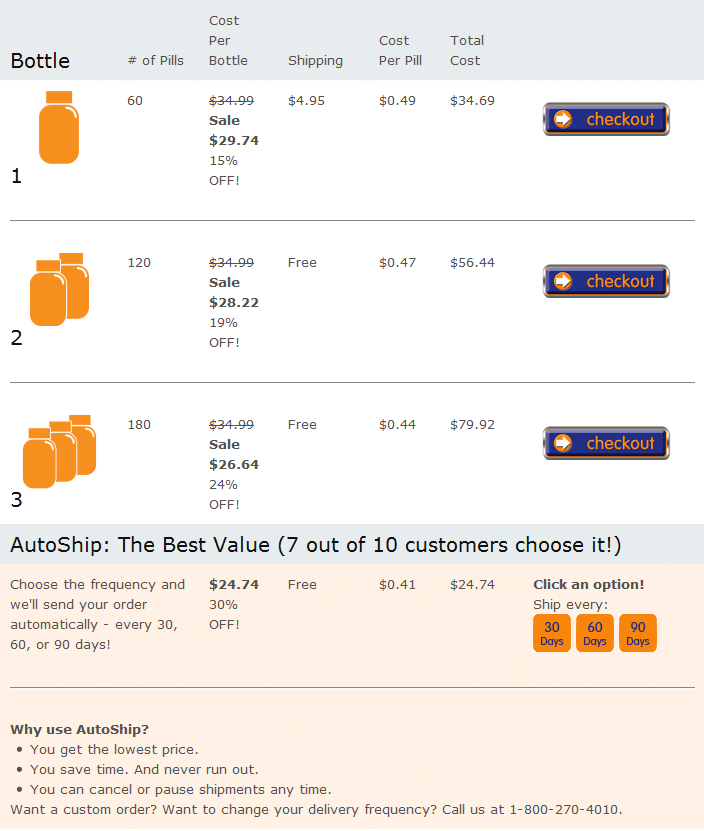Choose AutoShip every 30 Days
704x831 pixels.
(552, 633)
